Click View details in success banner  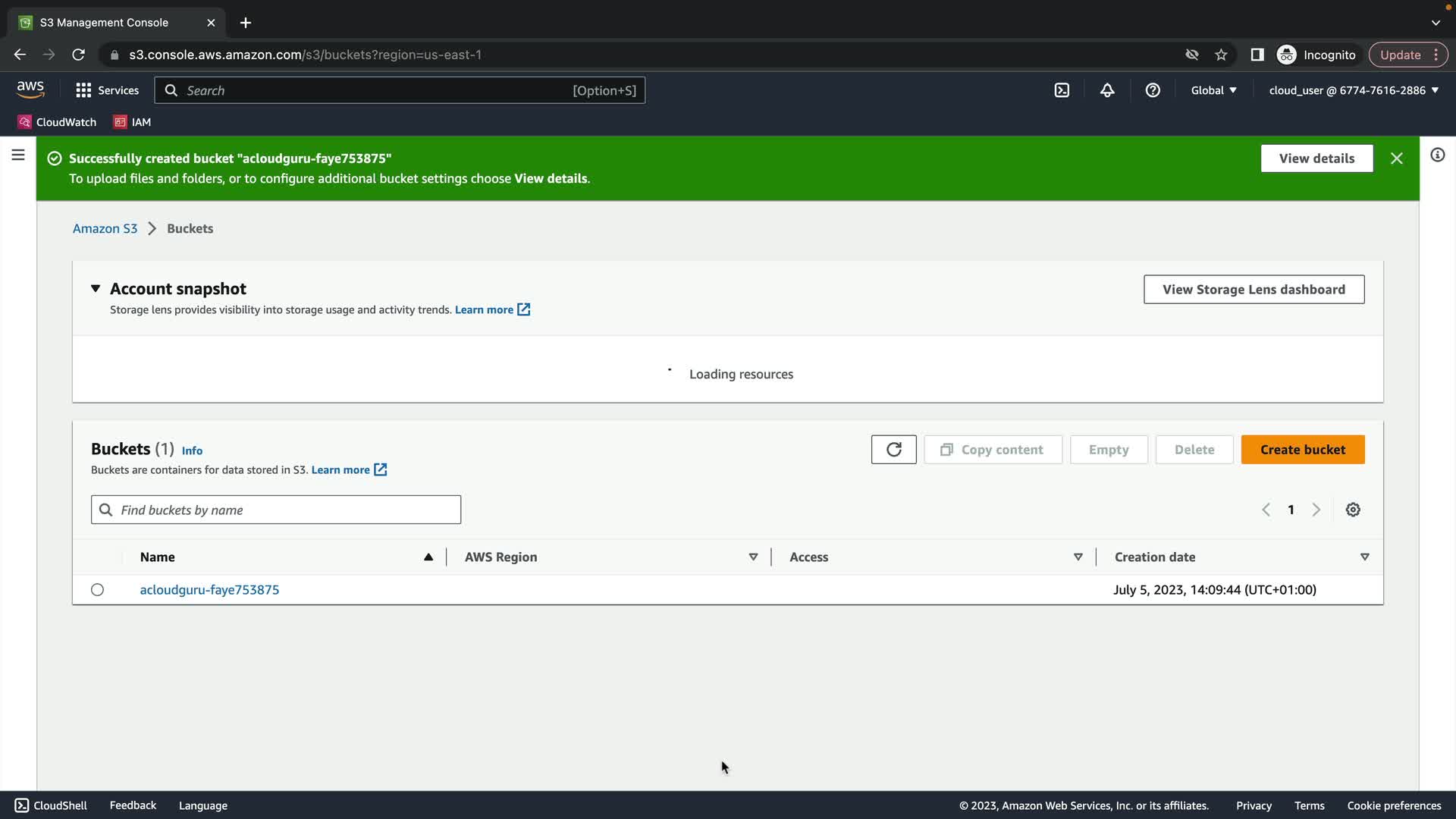(x=1316, y=158)
